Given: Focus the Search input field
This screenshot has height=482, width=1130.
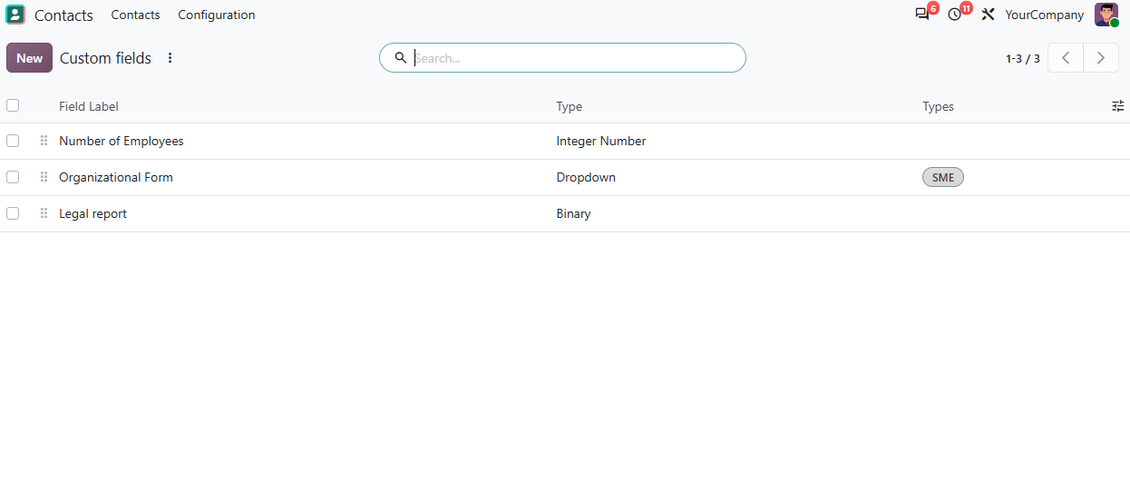Looking at the screenshot, I should [x=577, y=58].
